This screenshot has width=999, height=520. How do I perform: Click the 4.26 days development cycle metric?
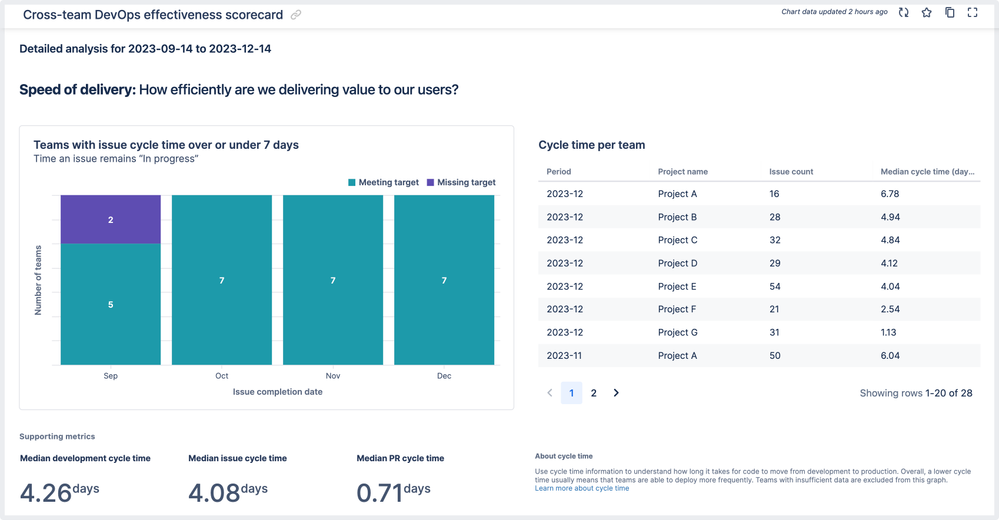click(59, 492)
